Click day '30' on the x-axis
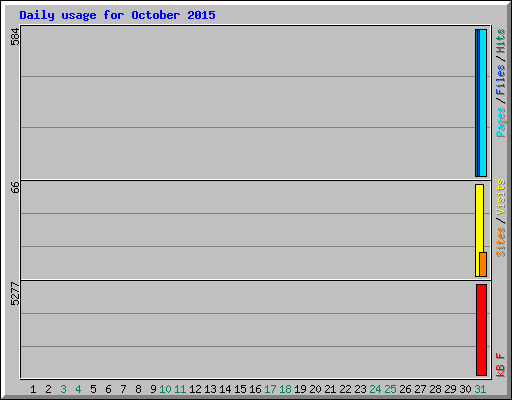The height and width of the screenshot is (400, 512). click(x=465, y=389)
